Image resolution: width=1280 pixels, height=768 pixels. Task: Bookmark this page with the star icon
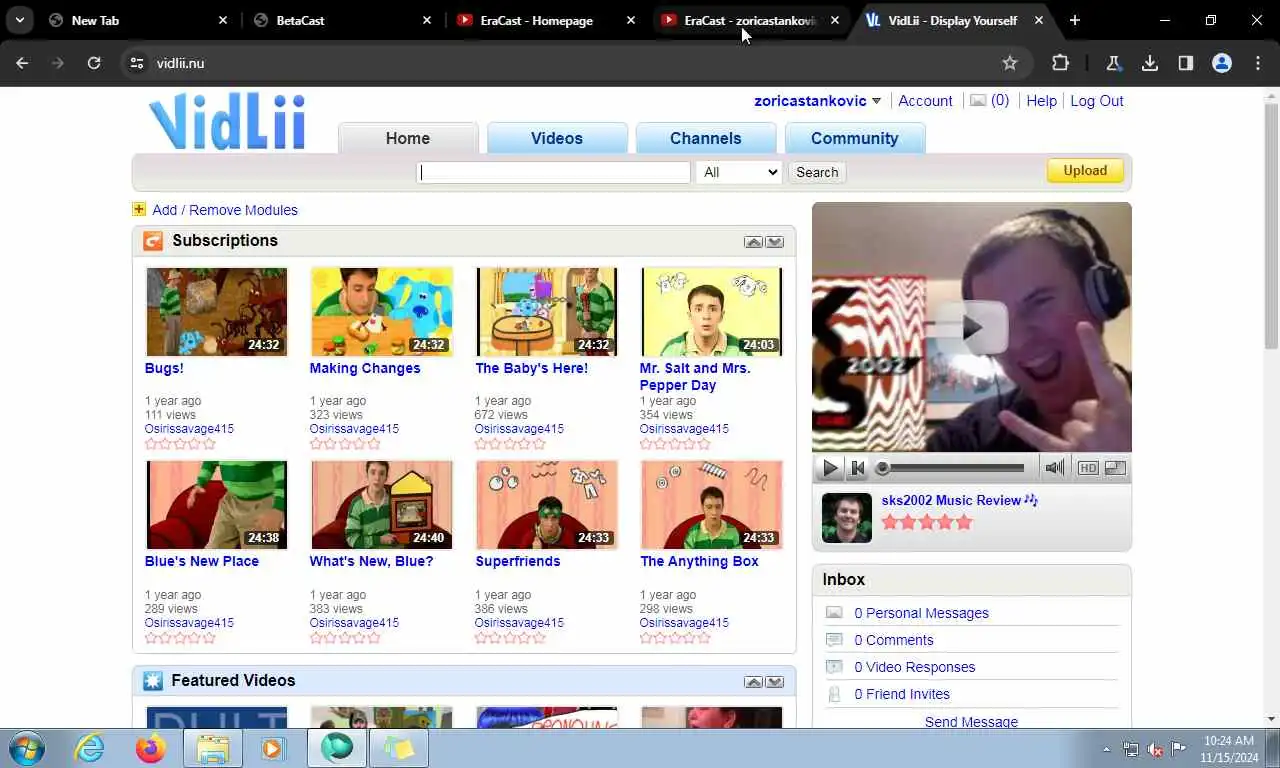click(x=1010, y=63)
